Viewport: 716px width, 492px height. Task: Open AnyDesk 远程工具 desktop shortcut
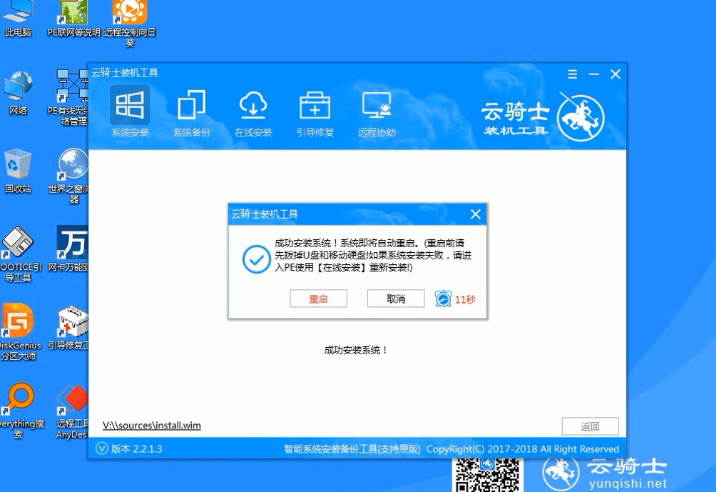(71, 412)
